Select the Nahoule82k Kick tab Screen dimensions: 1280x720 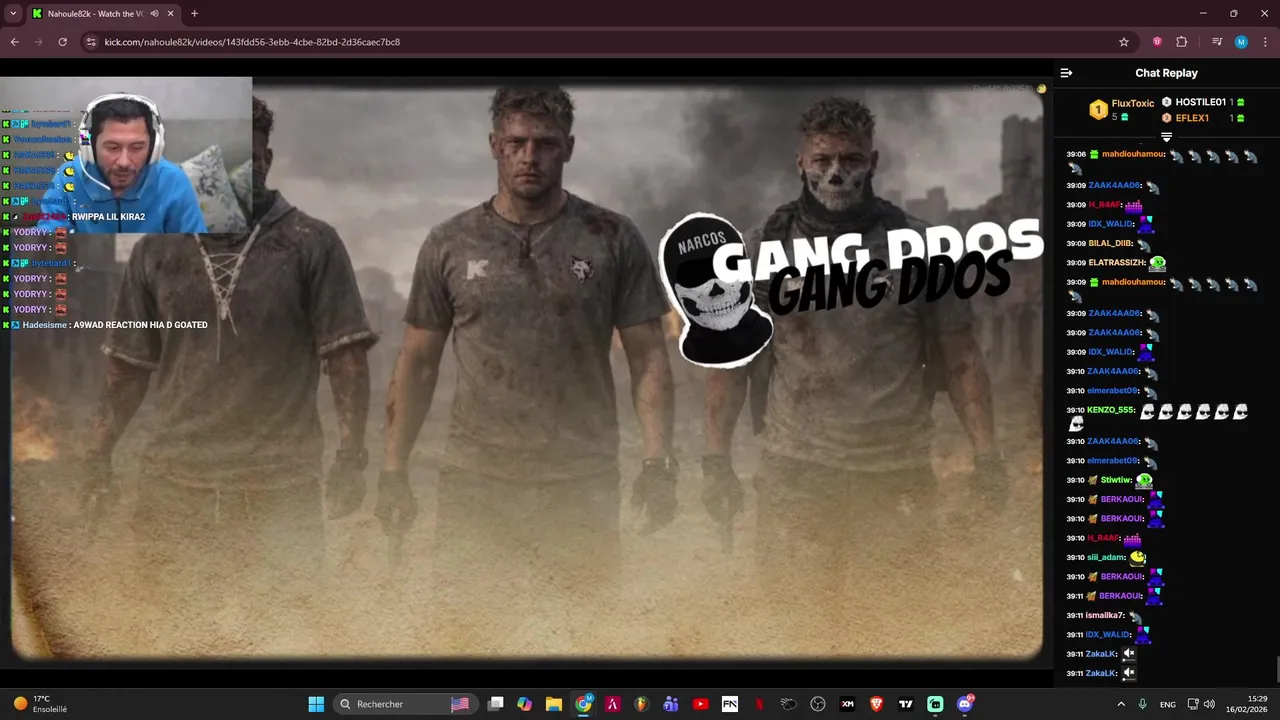coord(103,14)
